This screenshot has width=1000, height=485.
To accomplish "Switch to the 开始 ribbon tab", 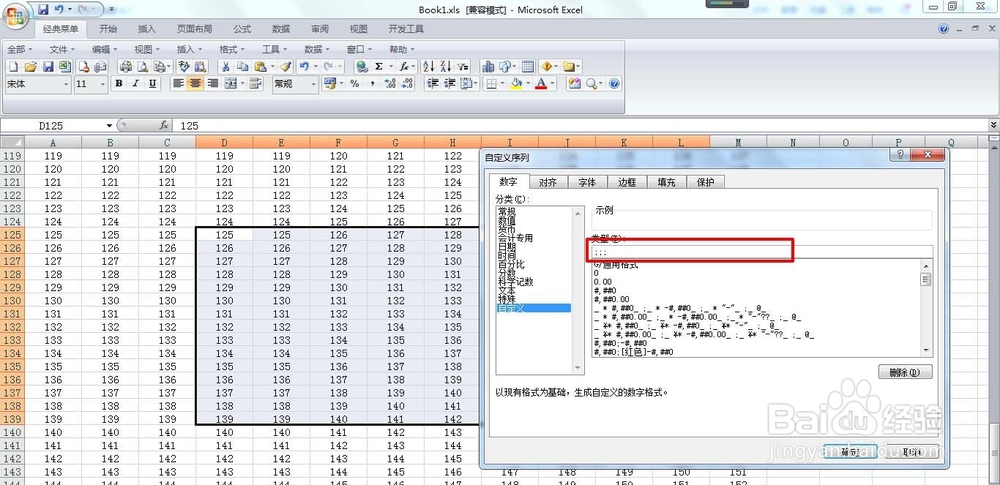I will tap(108, 29).
